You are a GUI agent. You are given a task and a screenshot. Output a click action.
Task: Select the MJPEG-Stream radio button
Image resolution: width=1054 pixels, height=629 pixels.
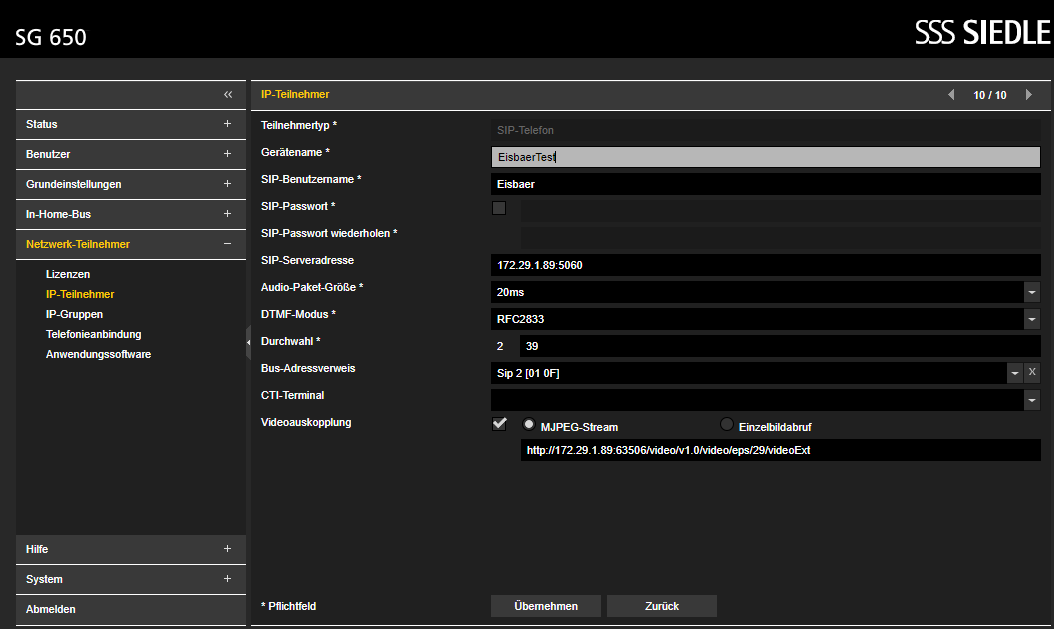[x=529, y=424]
